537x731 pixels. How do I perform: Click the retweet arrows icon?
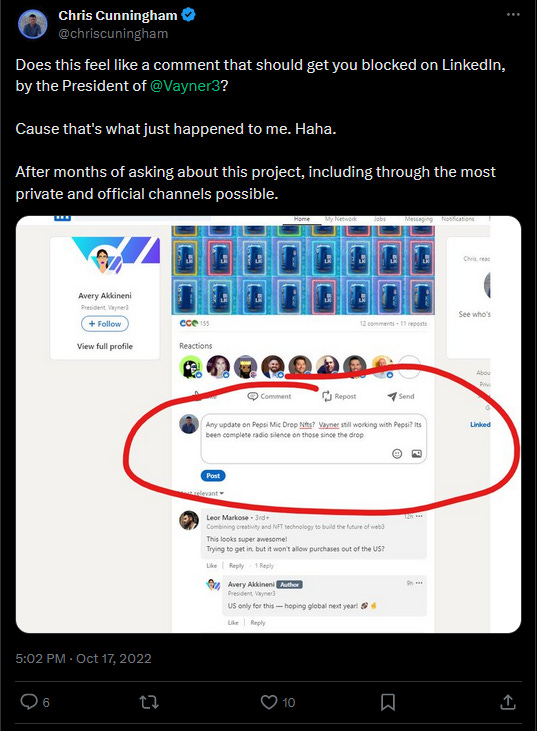(149, 702)
